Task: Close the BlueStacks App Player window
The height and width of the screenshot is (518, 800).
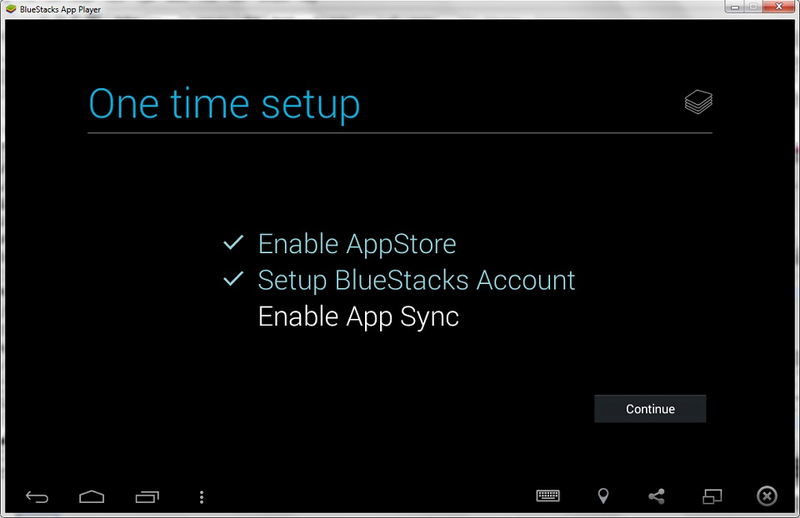Action: [779, 6]
